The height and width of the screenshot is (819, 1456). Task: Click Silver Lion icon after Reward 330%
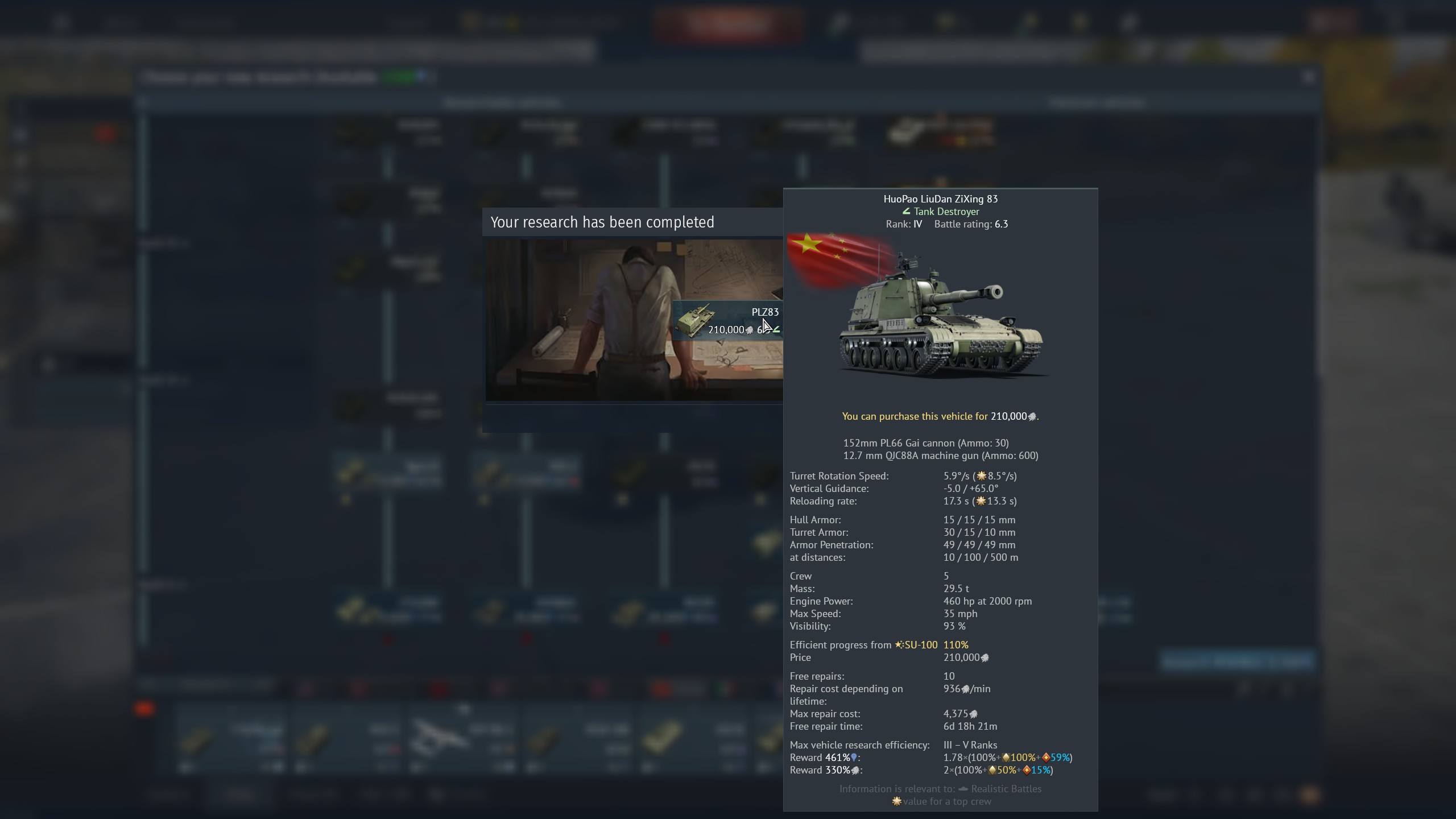click(x=855, y=771)
